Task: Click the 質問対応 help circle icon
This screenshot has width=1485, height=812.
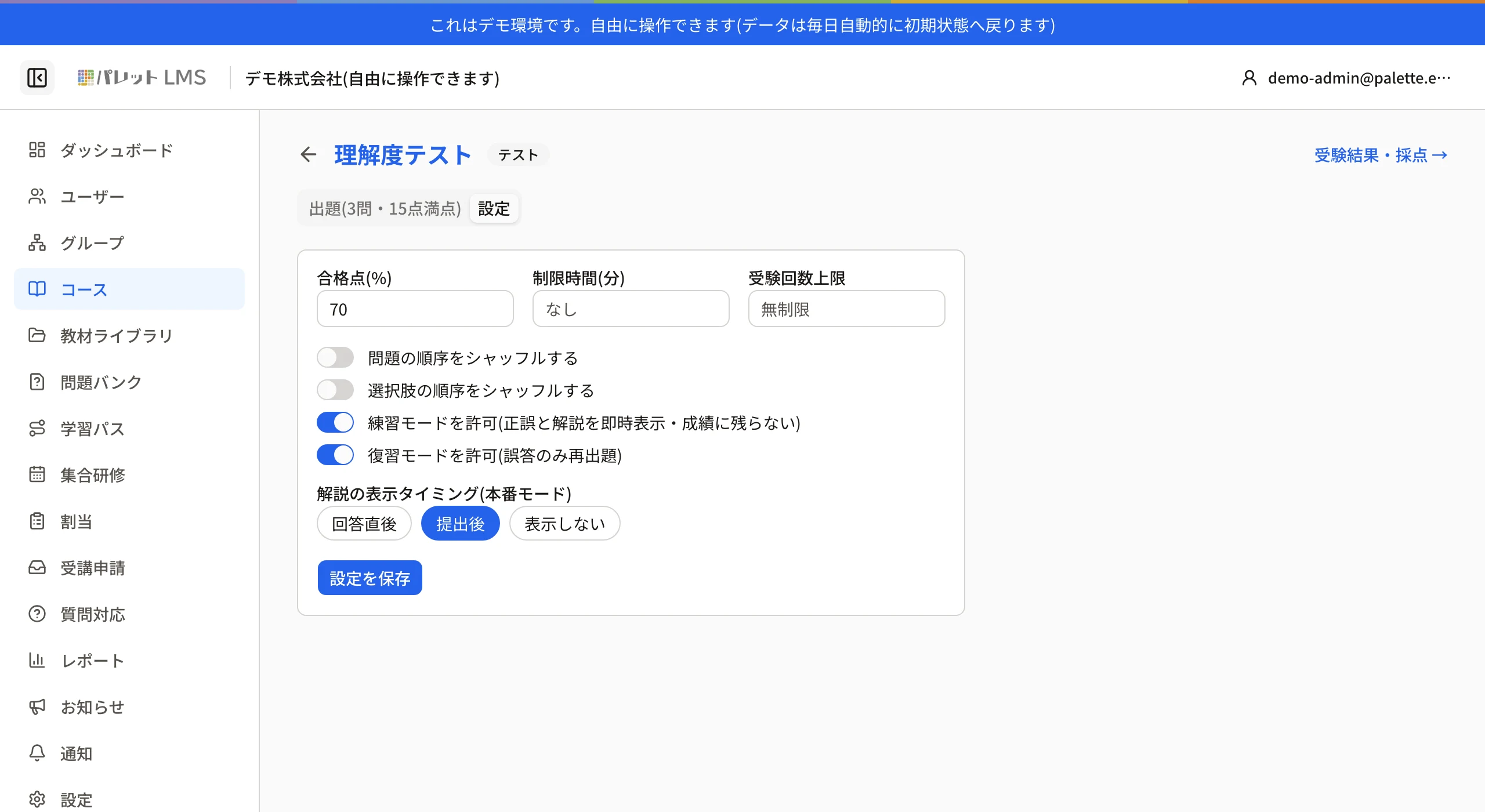Action: (x=37, y=614)
